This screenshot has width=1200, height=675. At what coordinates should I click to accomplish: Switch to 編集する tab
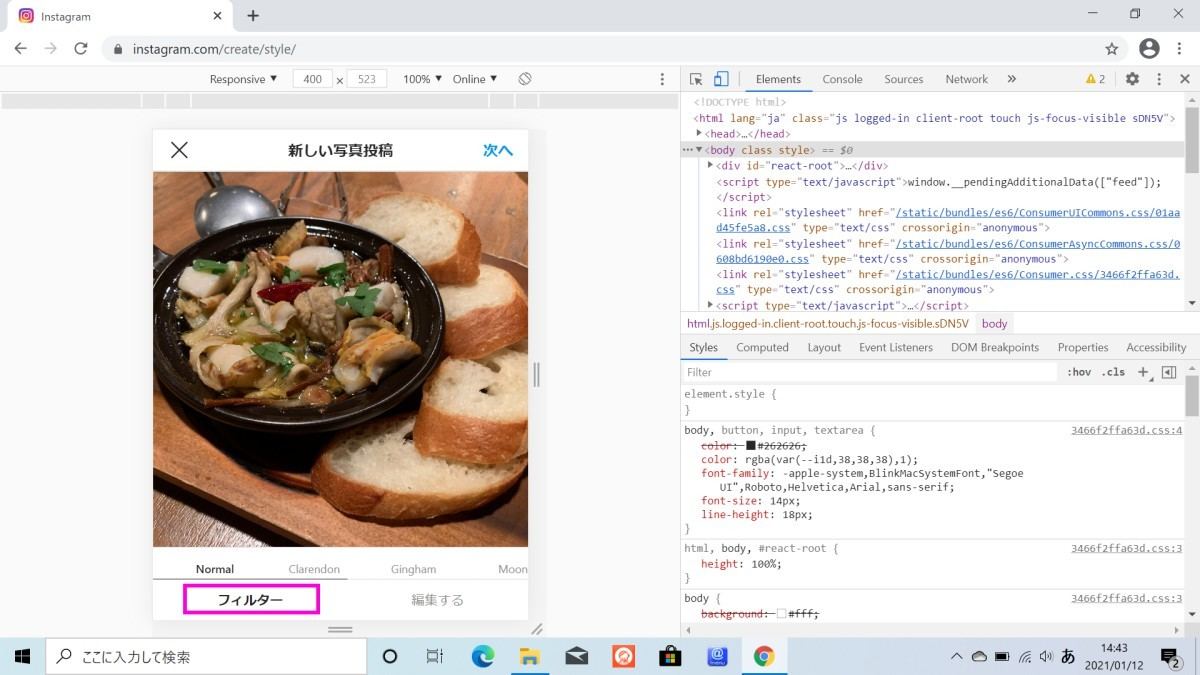[x=437, y=600]
